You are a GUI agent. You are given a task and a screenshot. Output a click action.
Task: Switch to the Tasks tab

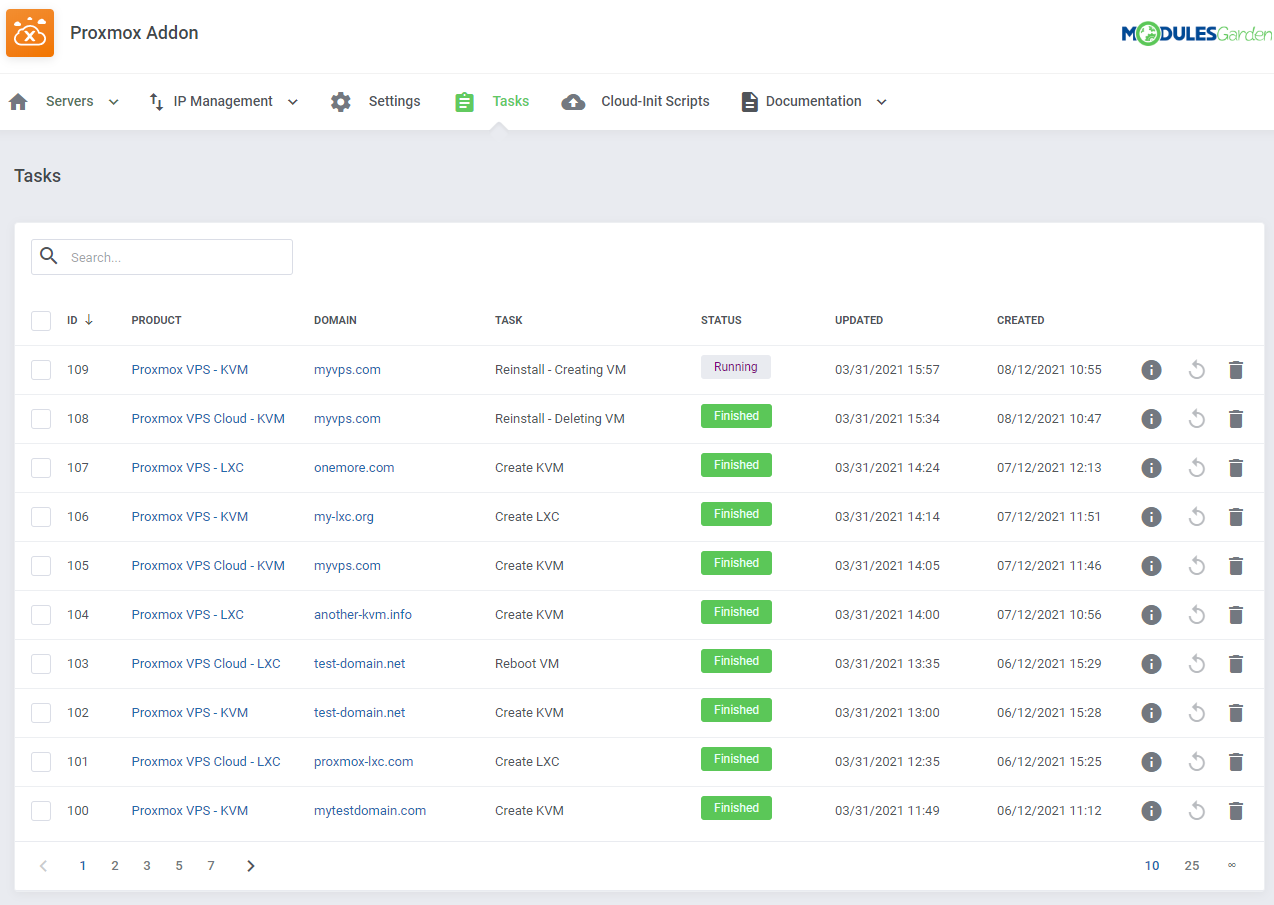point(510,100)
